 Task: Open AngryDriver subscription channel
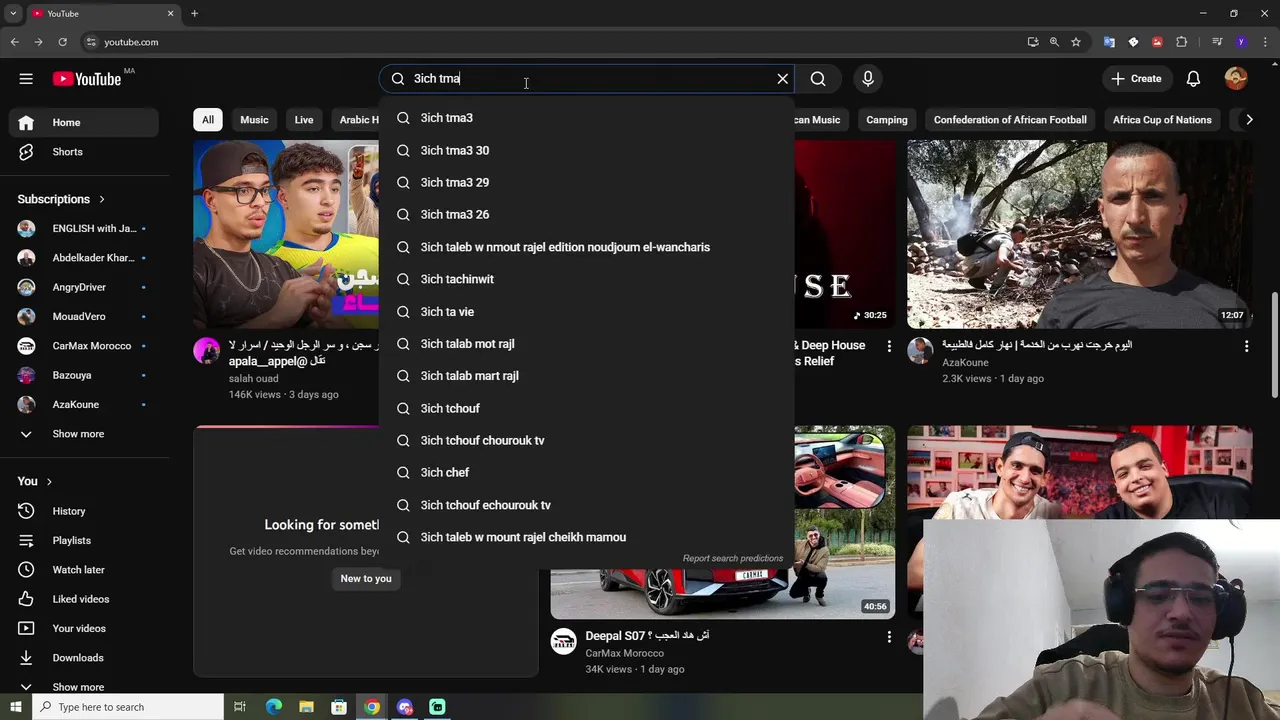84,287
